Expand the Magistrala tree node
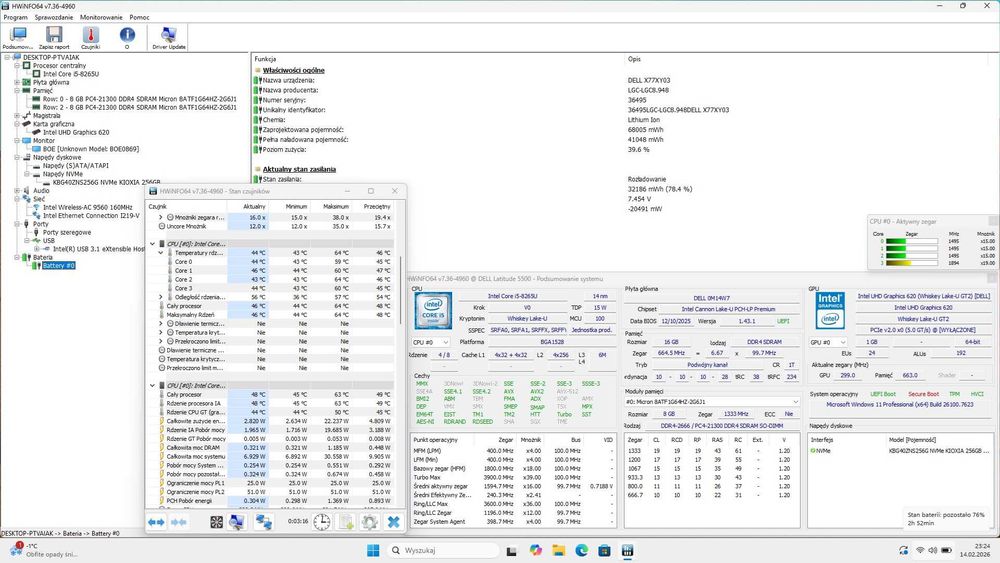1000x563 pixels. click(17, 115)
